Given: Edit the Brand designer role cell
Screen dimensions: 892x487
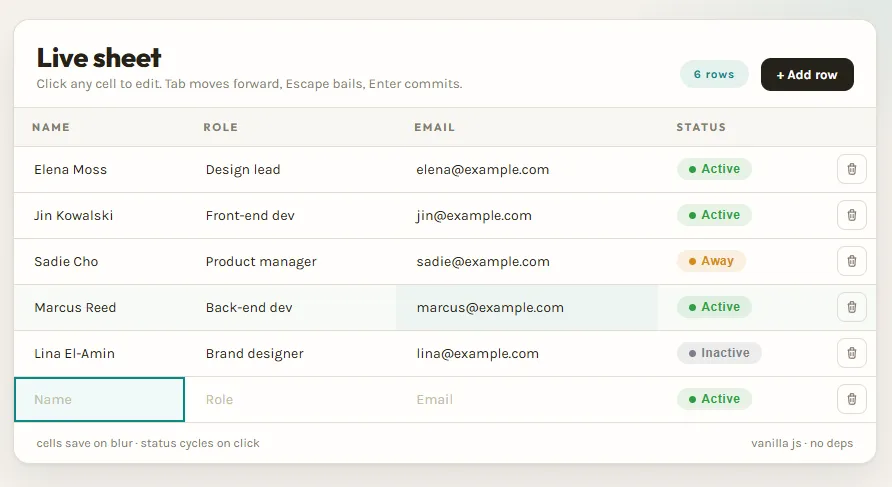Looking at the screenshot, I should [291, 354].
